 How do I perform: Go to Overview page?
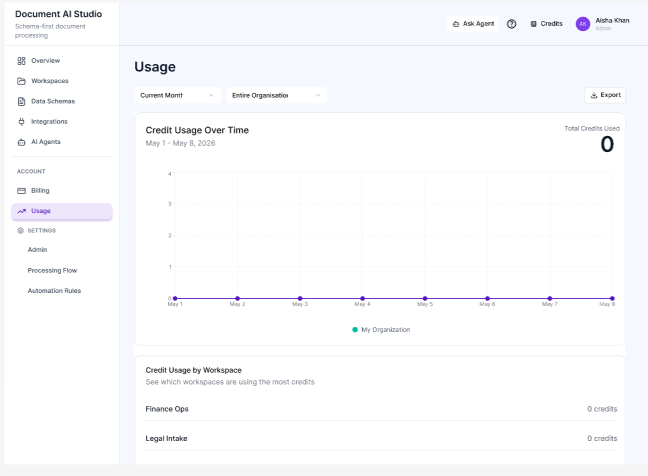tap(62, 61)
